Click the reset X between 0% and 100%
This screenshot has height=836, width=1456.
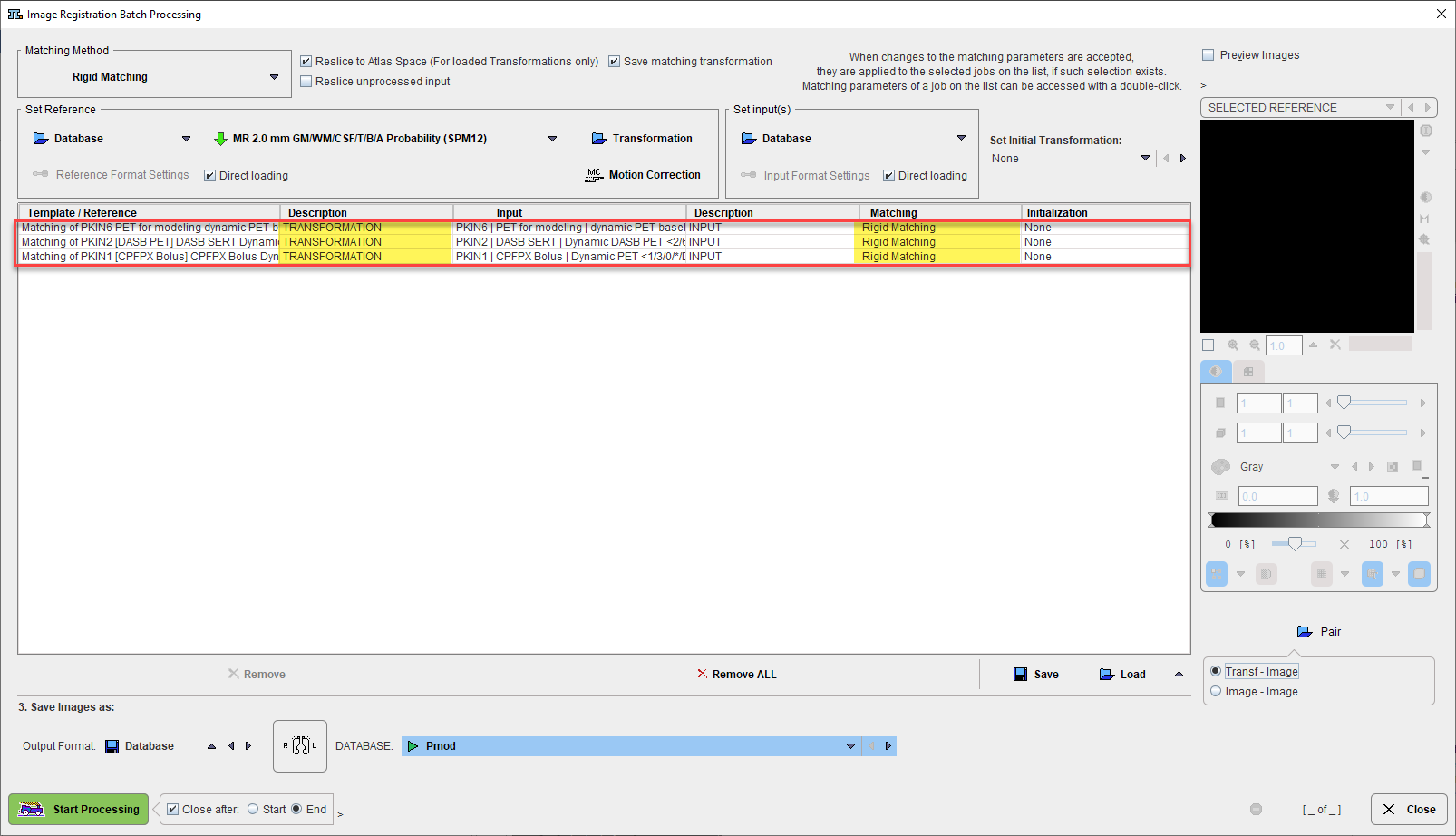(1344, 544)
